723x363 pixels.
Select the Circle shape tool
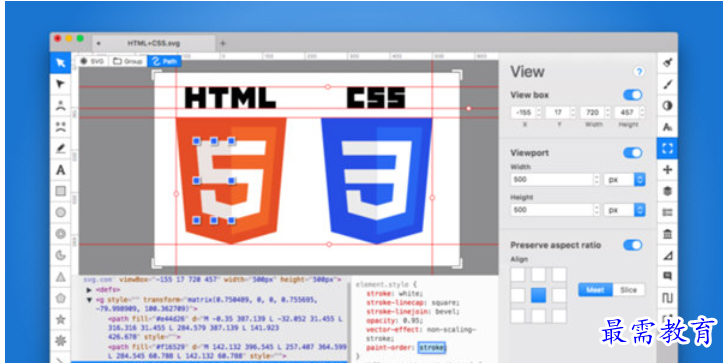click(60, 212)
